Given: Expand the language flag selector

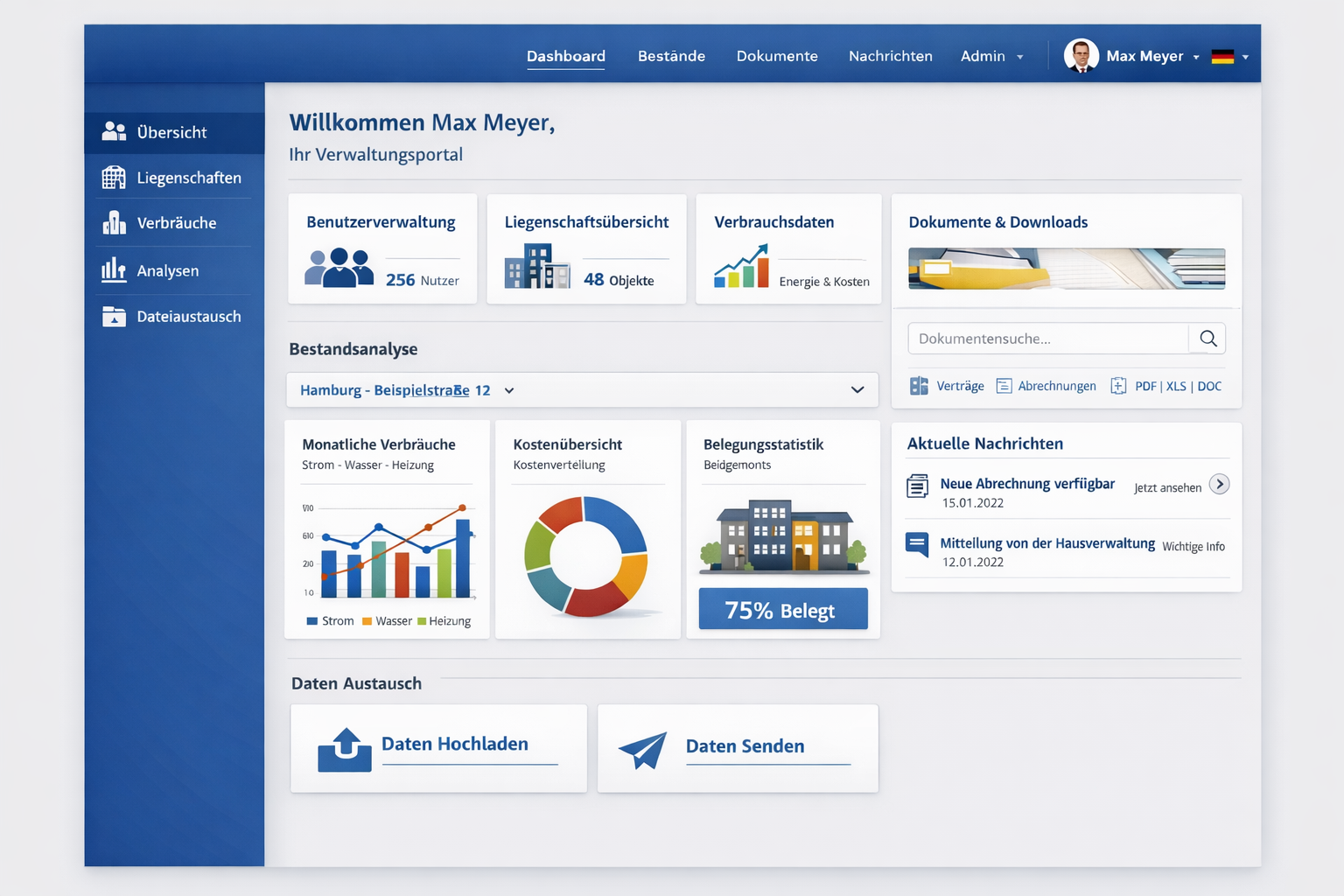Looking at the screenshot, I should tap(1229, 57).
